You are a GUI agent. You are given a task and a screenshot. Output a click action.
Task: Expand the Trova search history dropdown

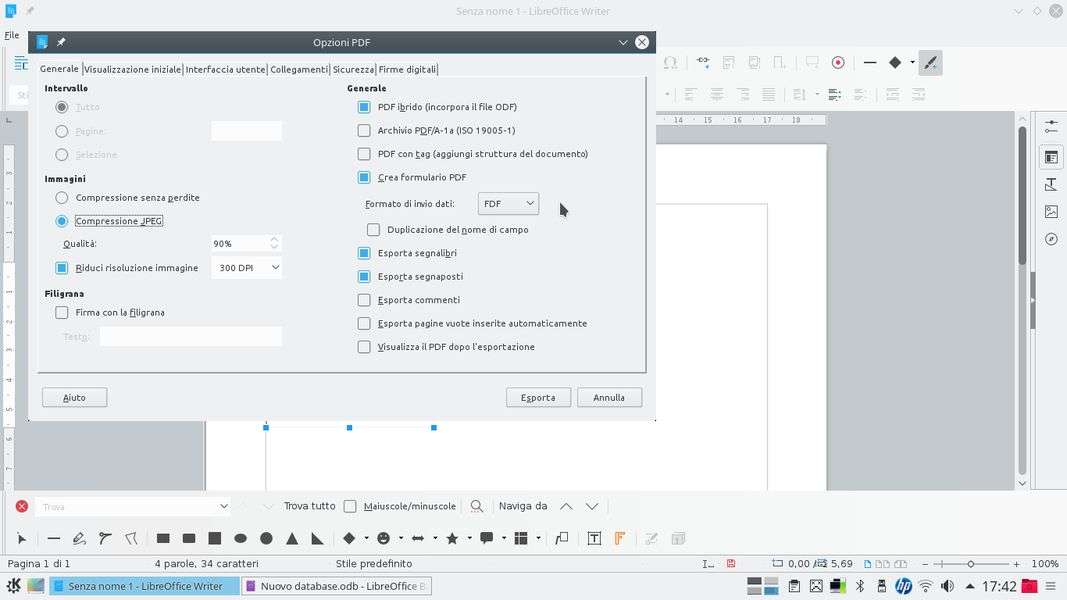click(x=223, y=506)
